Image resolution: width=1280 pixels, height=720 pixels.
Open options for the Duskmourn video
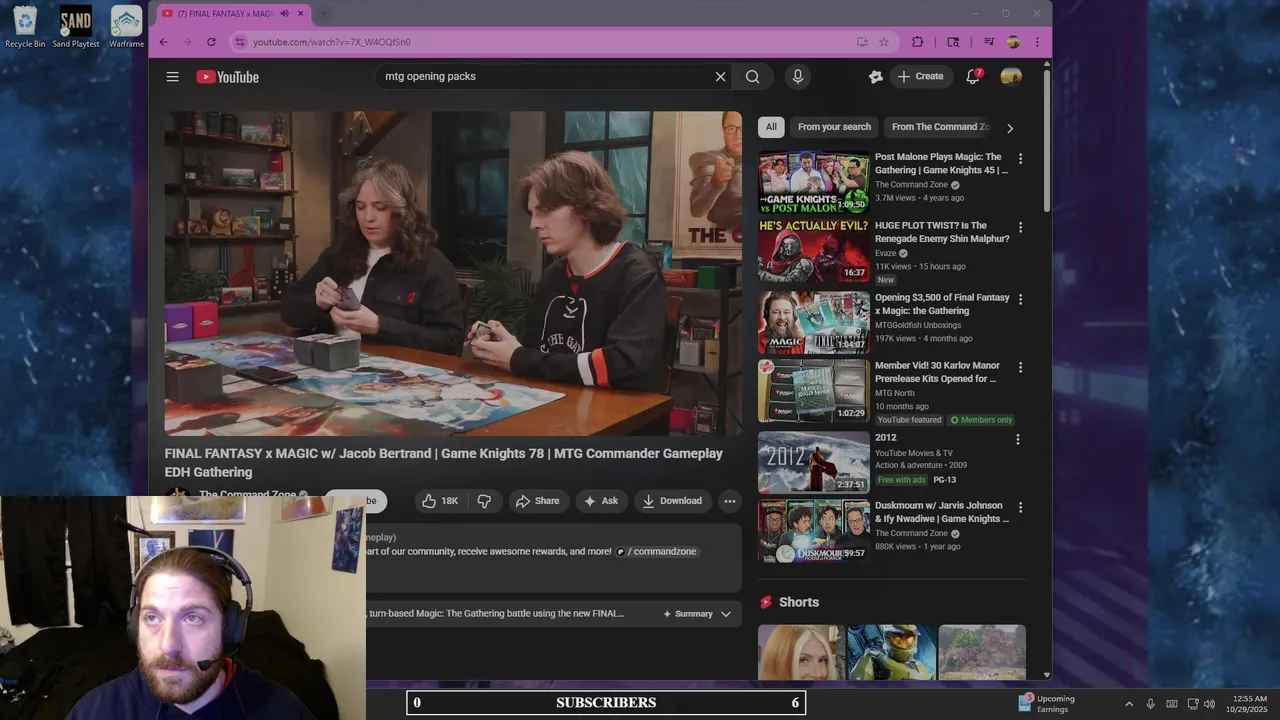(x=1020, y=507)
